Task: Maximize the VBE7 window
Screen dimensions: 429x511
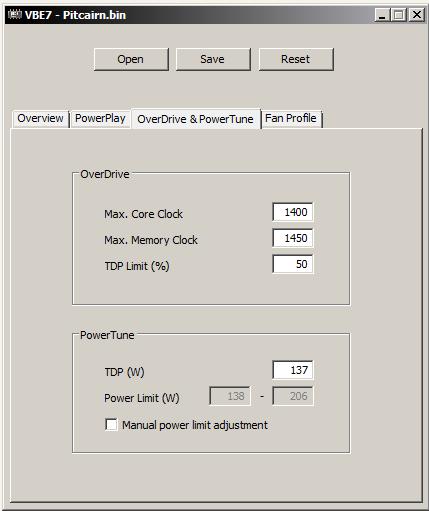Action: tap(399, 15)
